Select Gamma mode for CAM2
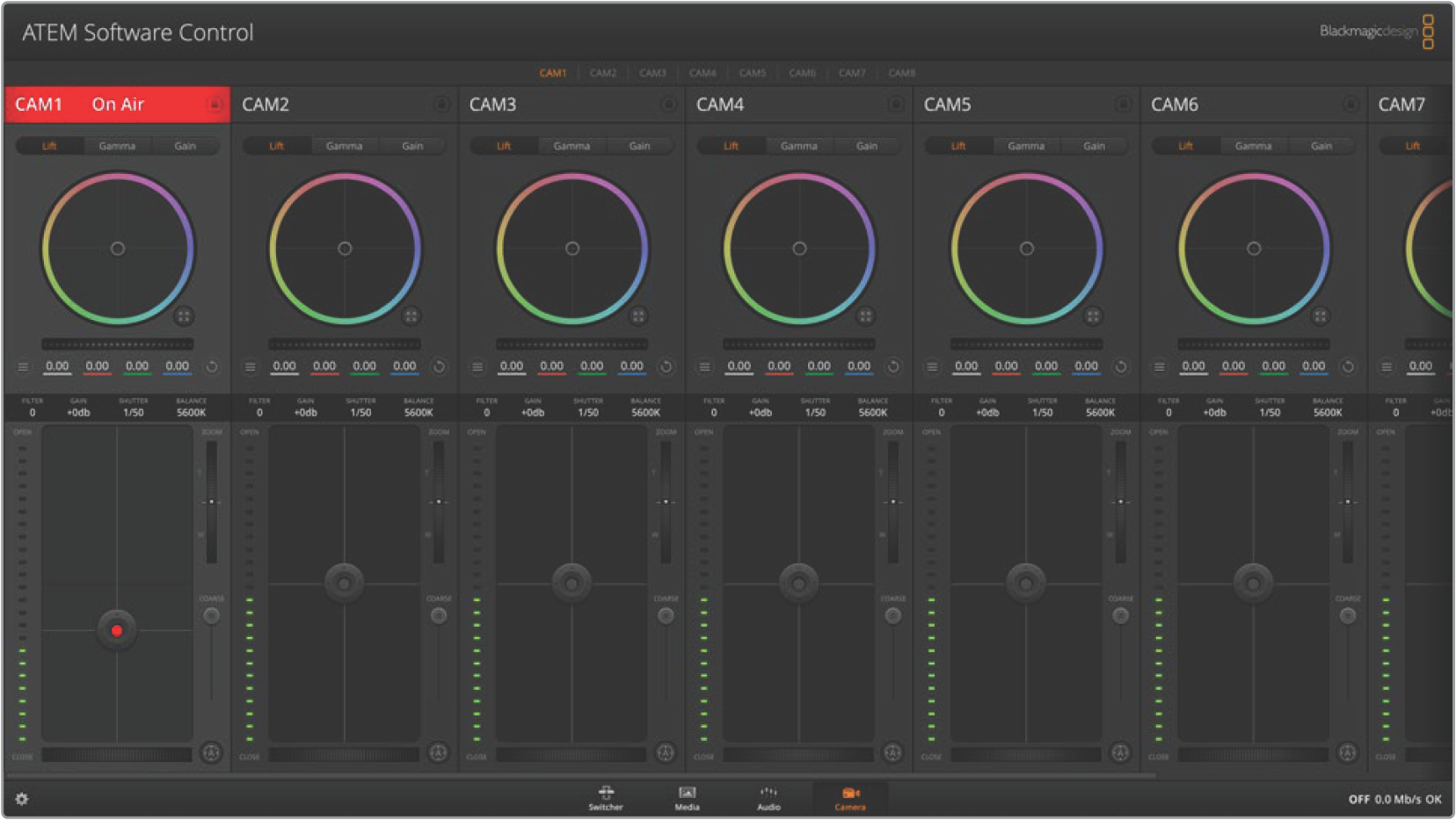 point(345,146)
